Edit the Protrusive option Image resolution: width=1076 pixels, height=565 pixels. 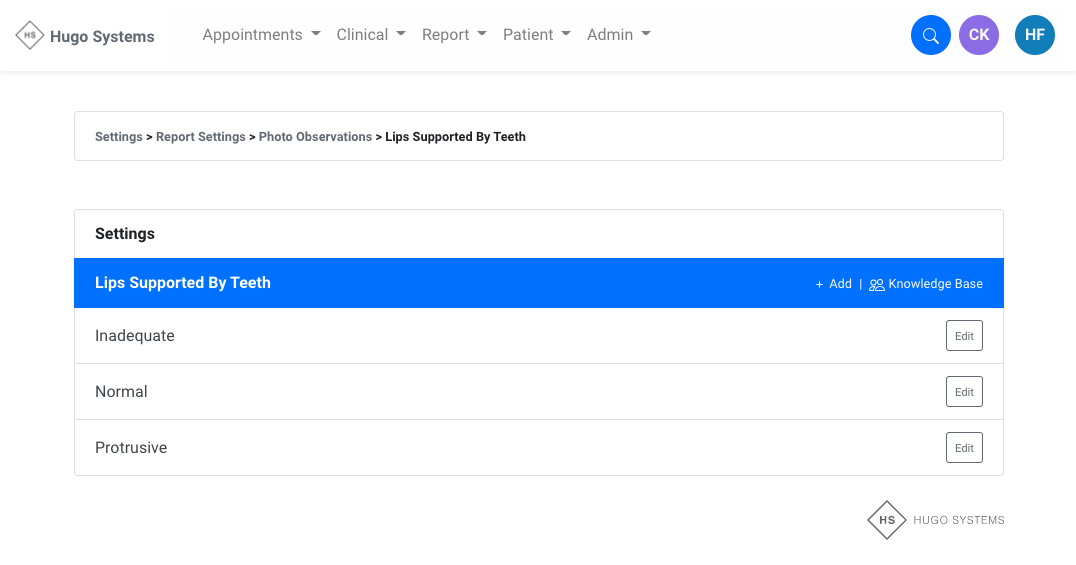click(964, 448)
